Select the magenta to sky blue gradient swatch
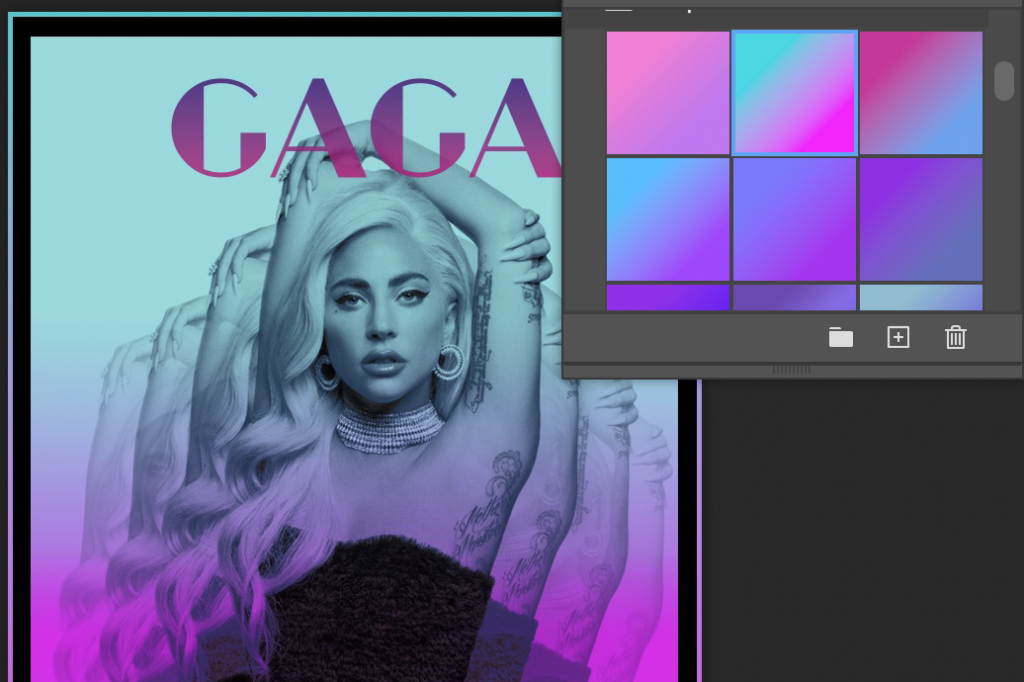 (x=921, y=93)
